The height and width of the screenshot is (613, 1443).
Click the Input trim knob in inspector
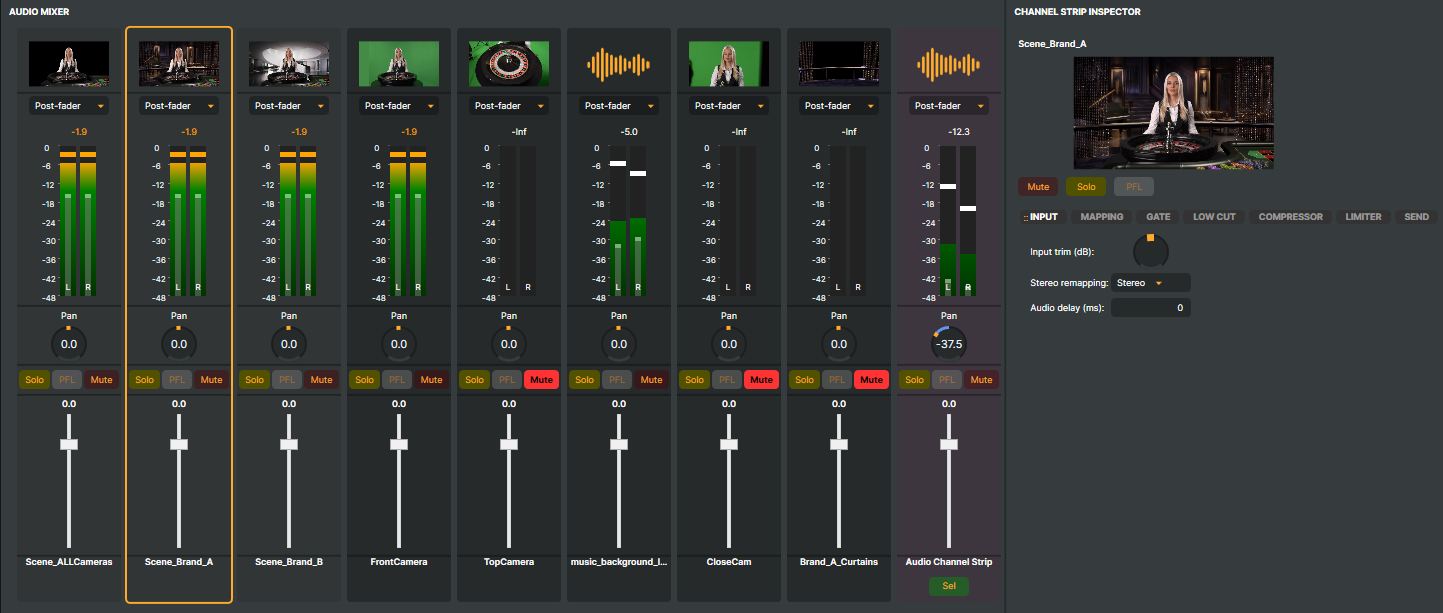pyautogui.click(x=1150, y=251)
